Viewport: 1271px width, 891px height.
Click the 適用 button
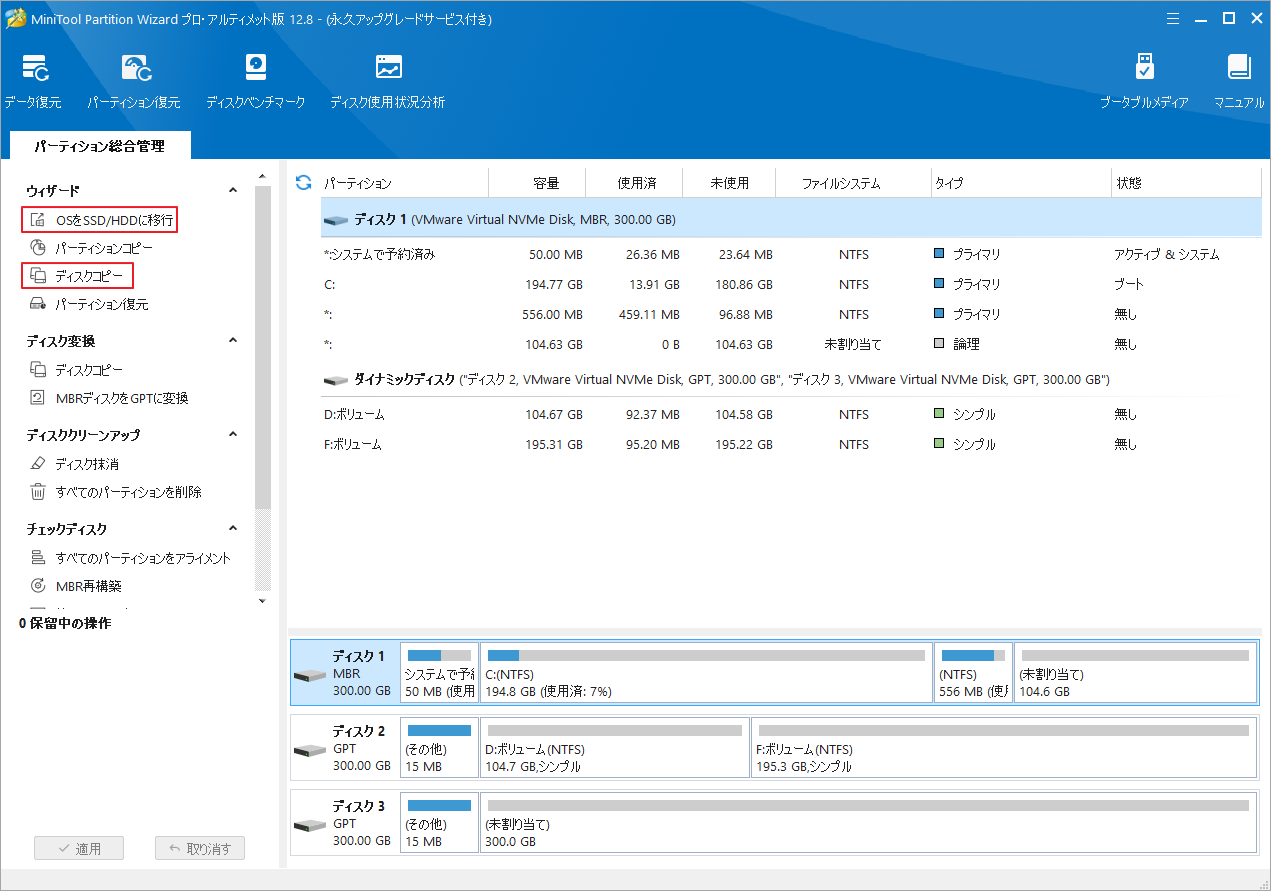[x=79, y=848]
